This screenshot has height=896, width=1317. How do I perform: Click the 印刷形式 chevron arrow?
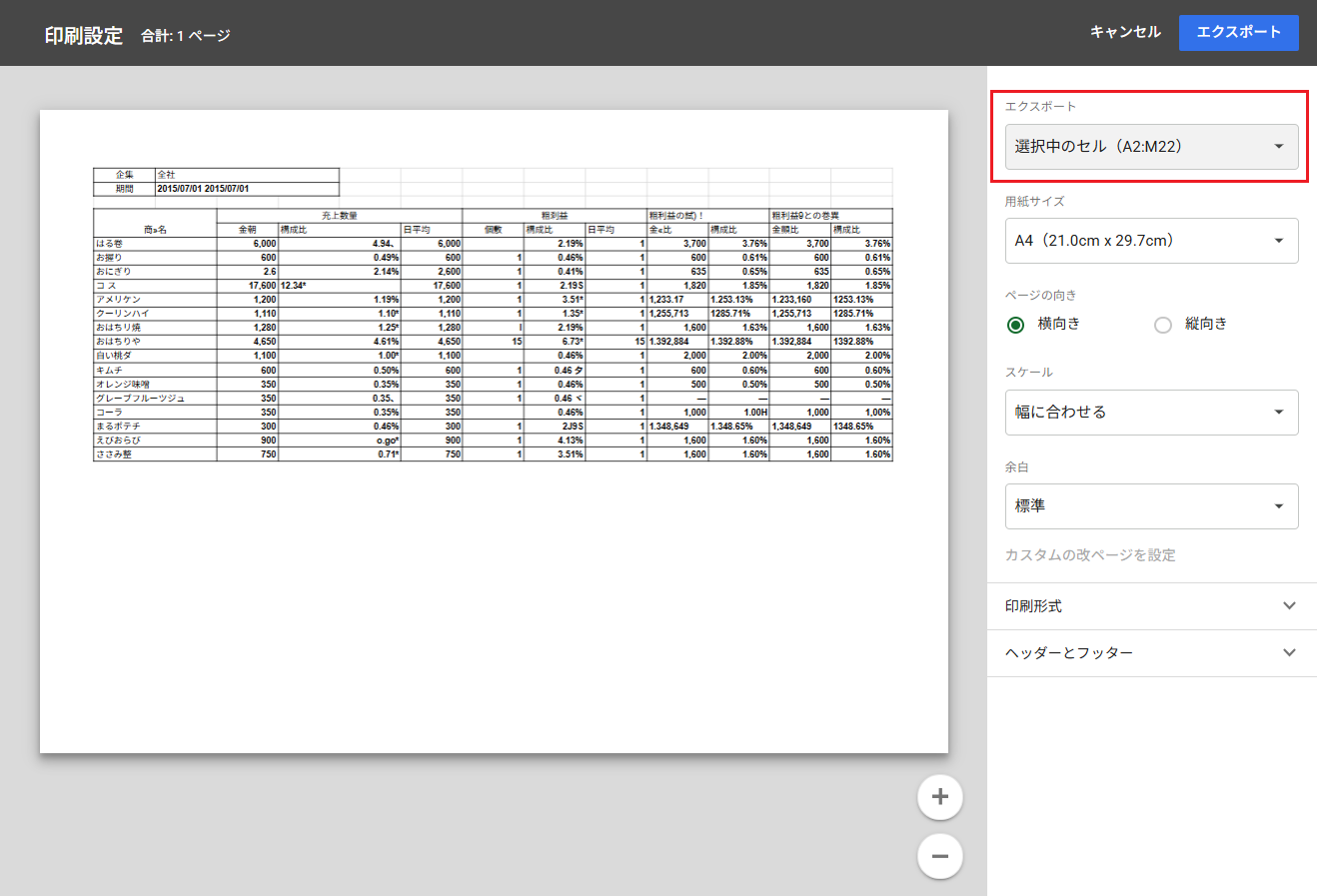1289,606
